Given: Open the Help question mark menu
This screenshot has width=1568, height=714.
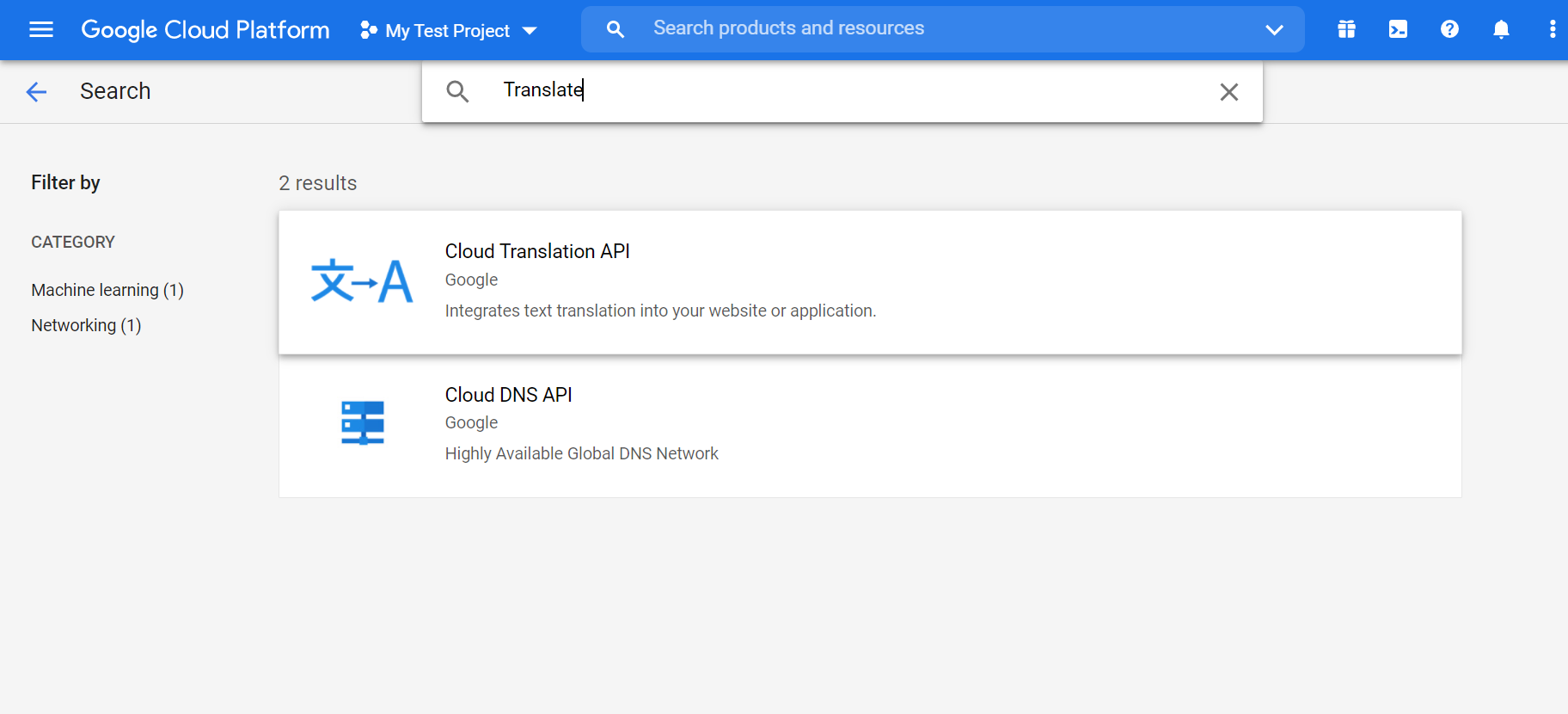Looking at the screenshot, I should [x=1449, y=29].
